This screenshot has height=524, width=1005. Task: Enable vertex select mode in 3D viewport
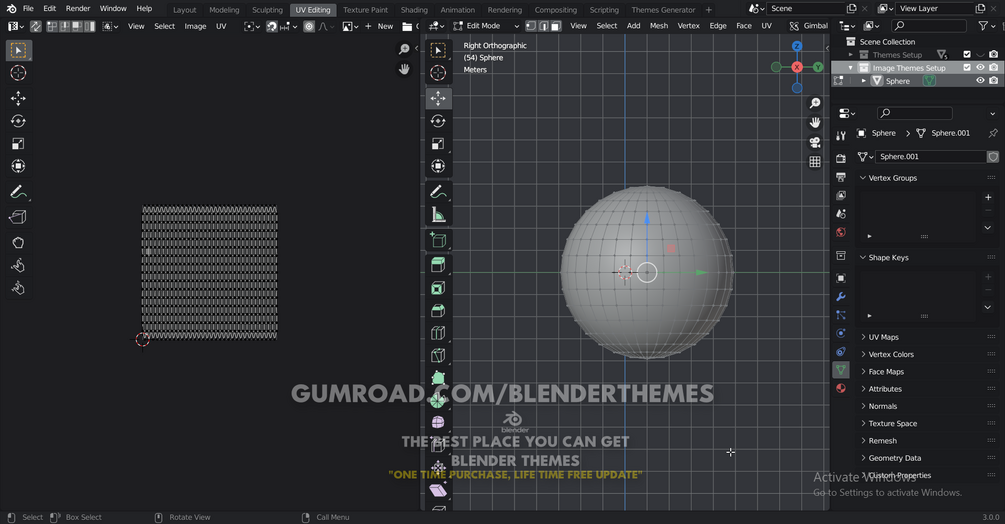point(531,26)
